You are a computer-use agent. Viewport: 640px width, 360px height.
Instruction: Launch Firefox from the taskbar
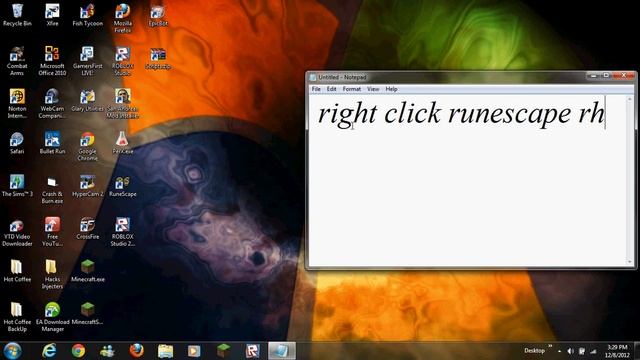point(136,351)
